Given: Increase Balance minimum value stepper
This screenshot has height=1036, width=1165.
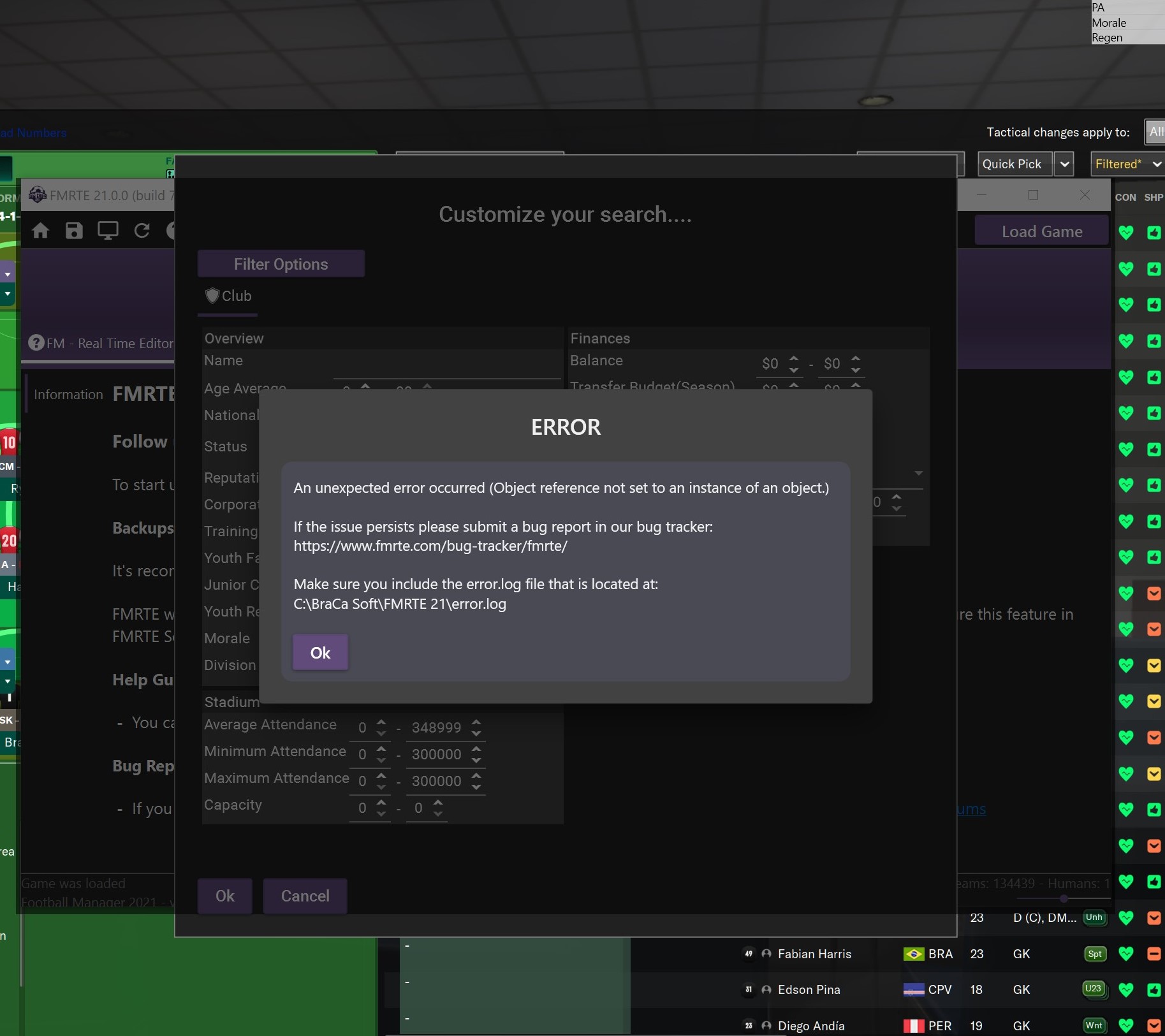Looking at the screenshot, I should point(794,359).
